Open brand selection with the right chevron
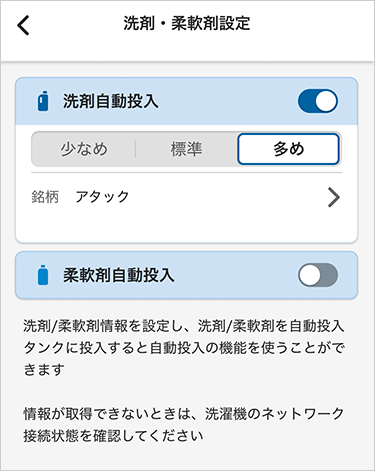 click(334, 197)
